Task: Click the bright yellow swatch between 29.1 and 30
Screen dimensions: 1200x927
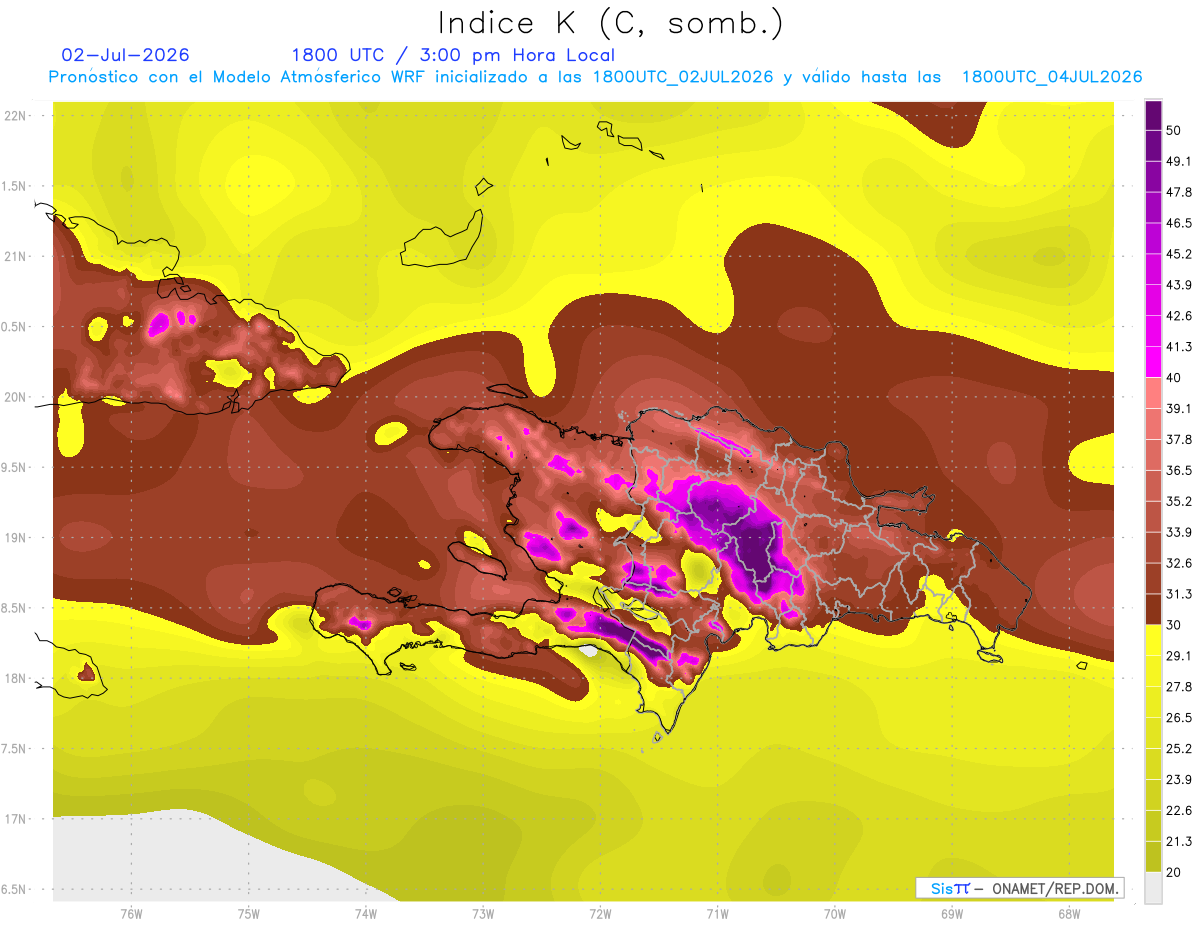Action: (x=1154, y=640)
